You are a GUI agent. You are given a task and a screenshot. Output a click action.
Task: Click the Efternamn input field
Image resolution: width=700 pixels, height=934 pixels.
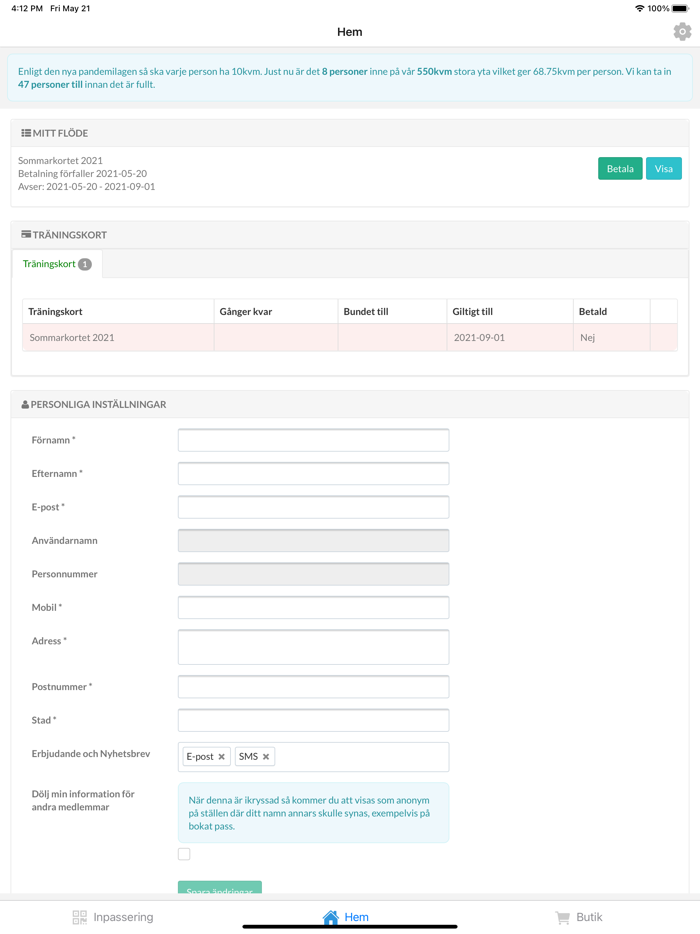[x=313, y=473]
